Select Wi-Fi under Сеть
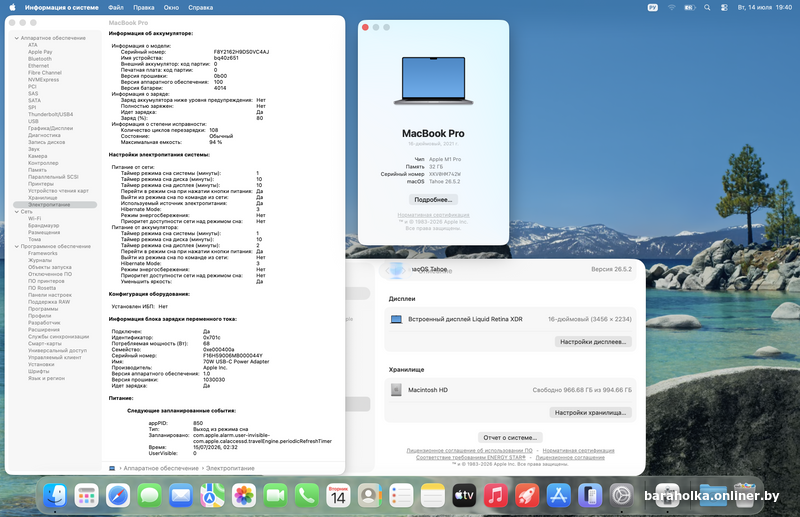Image resolution: width=800 pixels, height=517 pixels. 35,218
